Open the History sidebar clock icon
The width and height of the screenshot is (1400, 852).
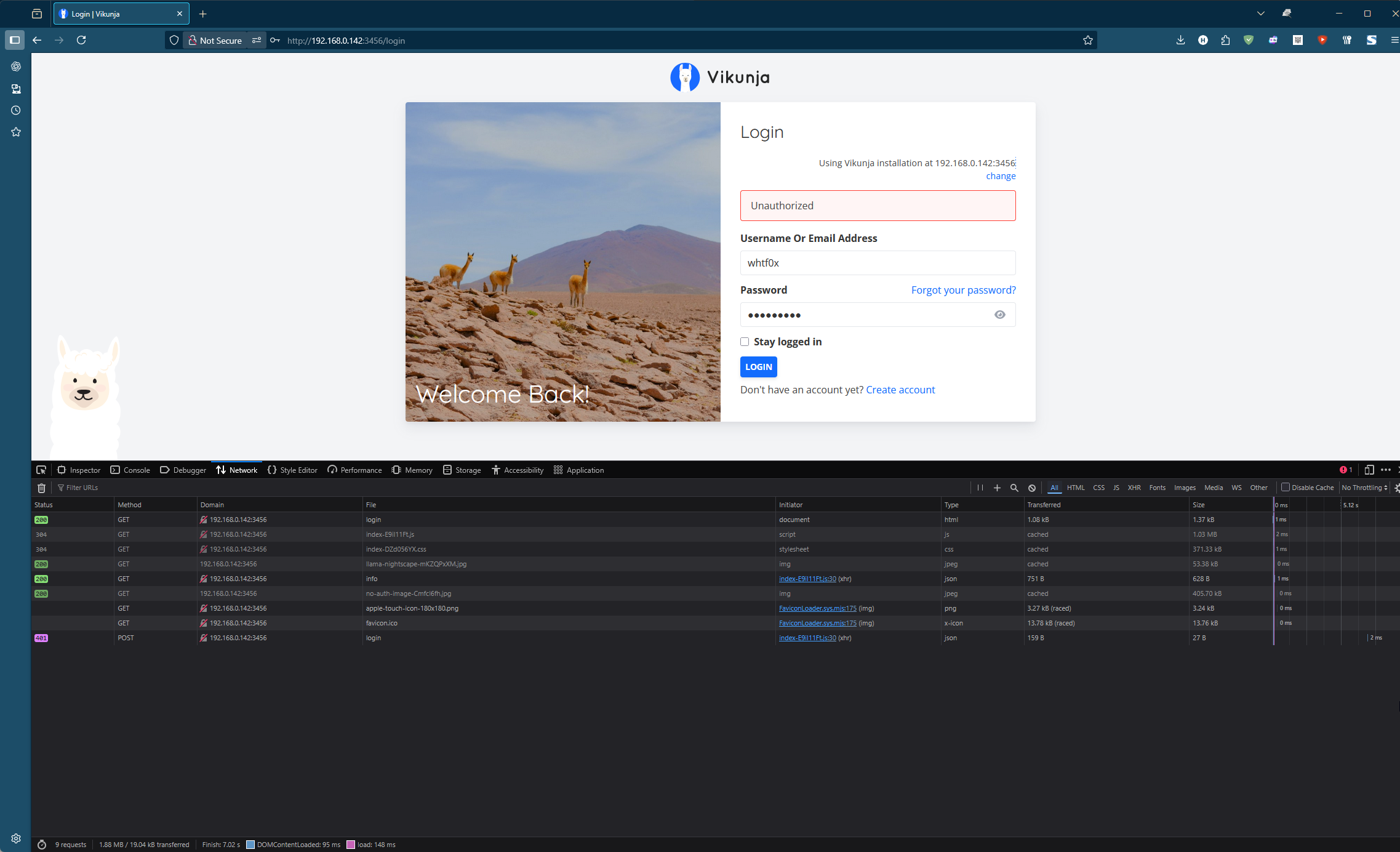click(16, 111)
